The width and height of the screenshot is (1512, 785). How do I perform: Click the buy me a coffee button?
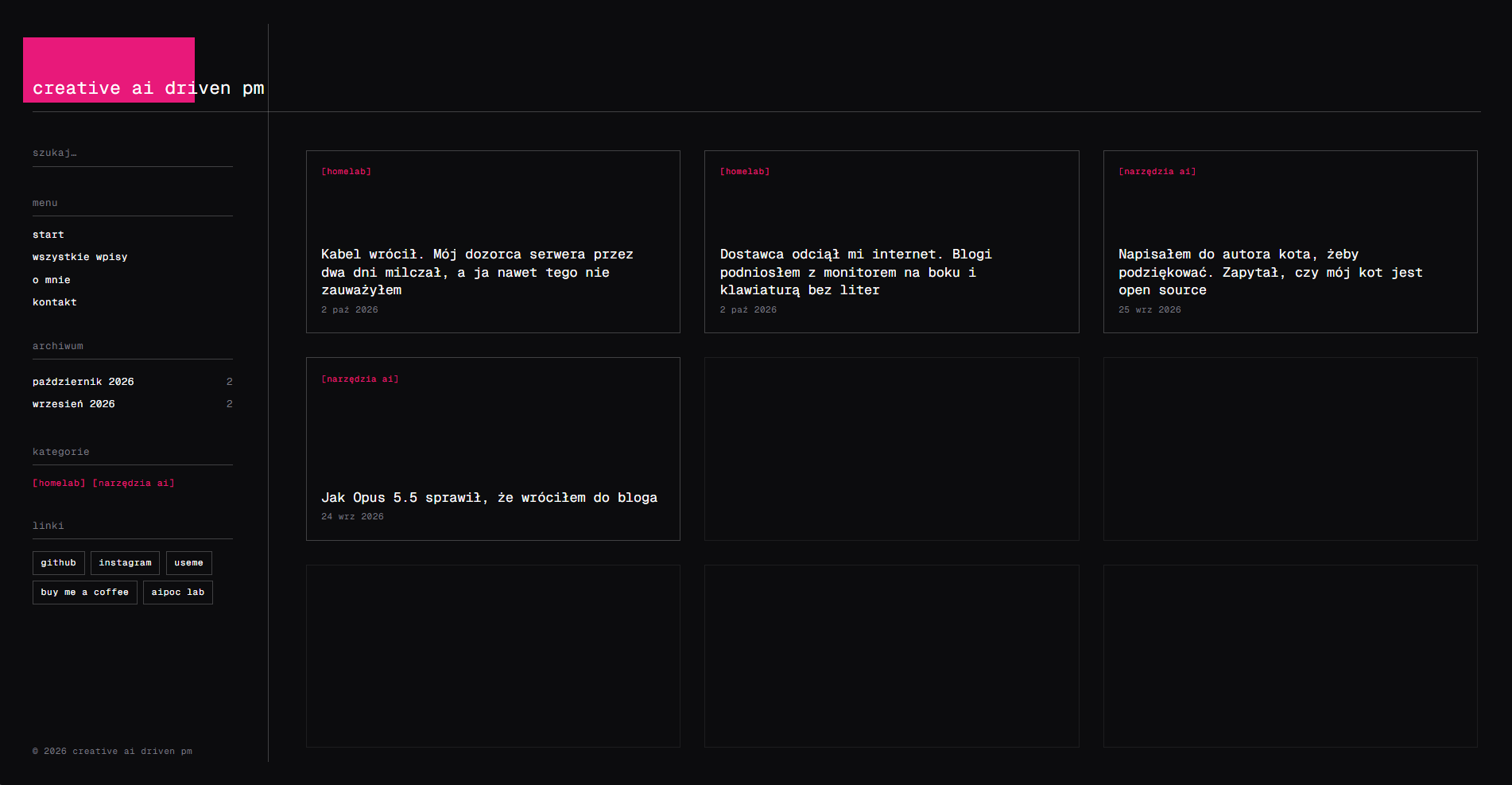click(x=85, y=593)
